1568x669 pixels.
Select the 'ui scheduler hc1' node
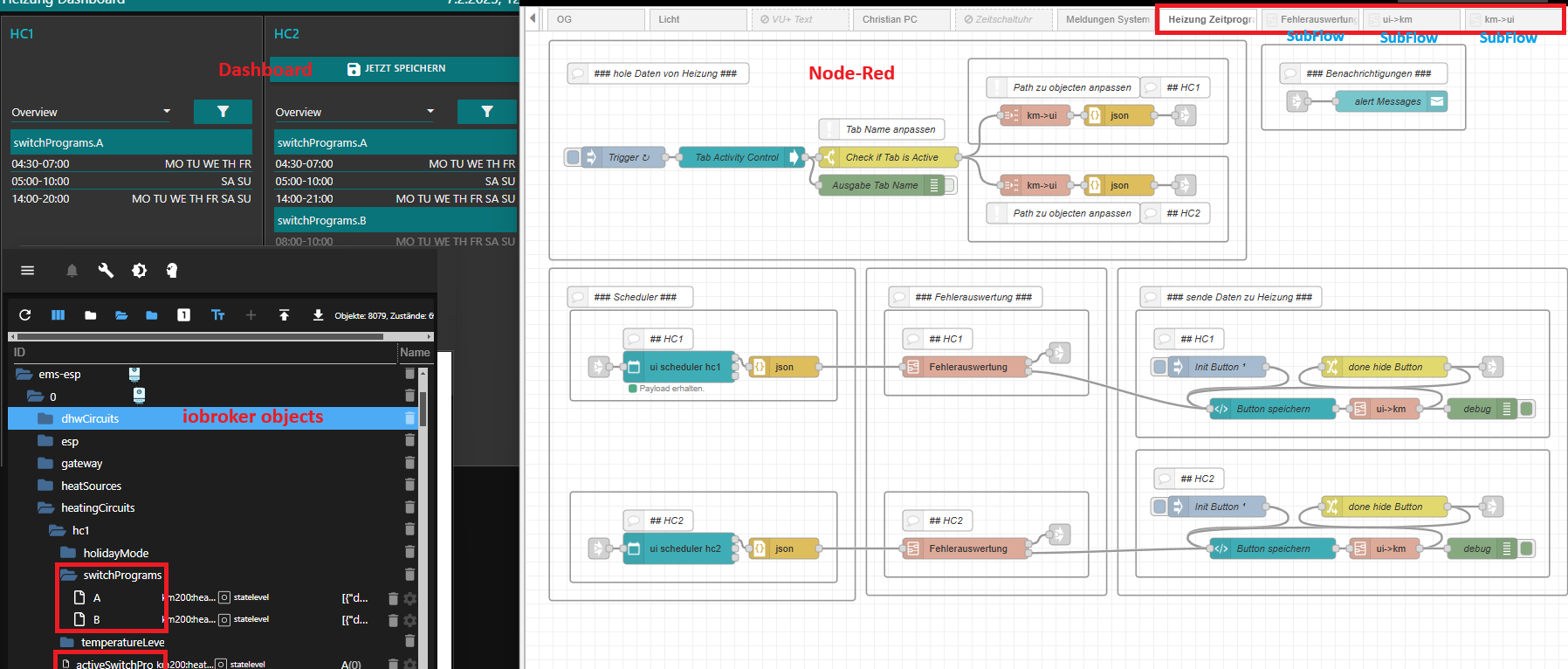tap(681, 367)
